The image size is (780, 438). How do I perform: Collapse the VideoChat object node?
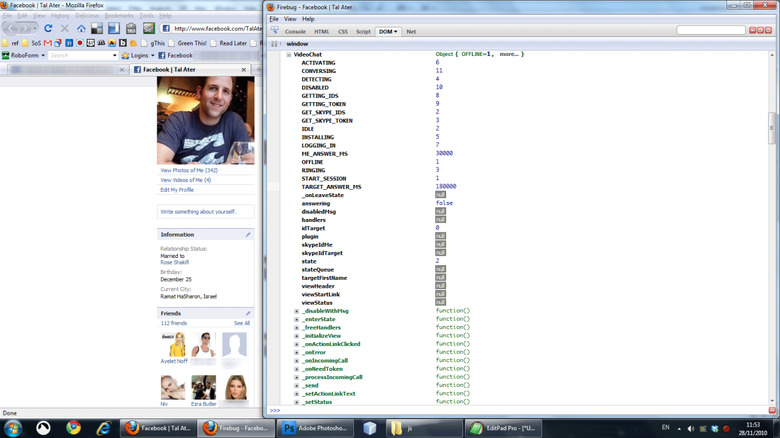tap(289, 54)
